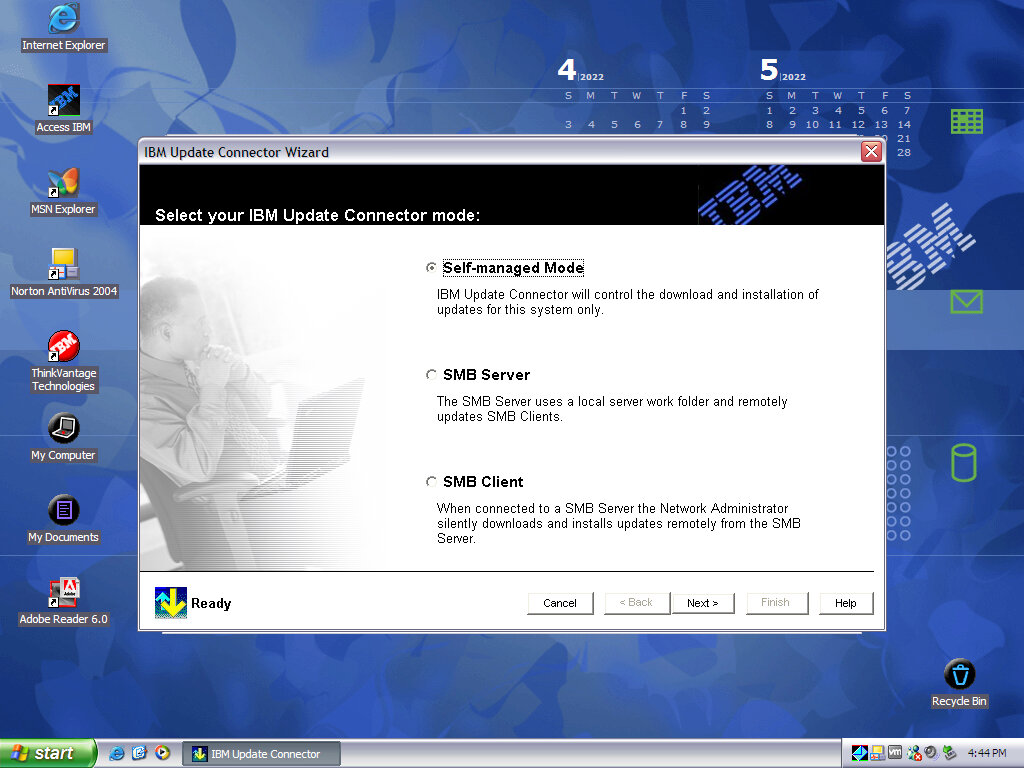This screenshot has height=768, width=1024.
Task: Open the Windows Start menu
Action: tap(47, 753)
